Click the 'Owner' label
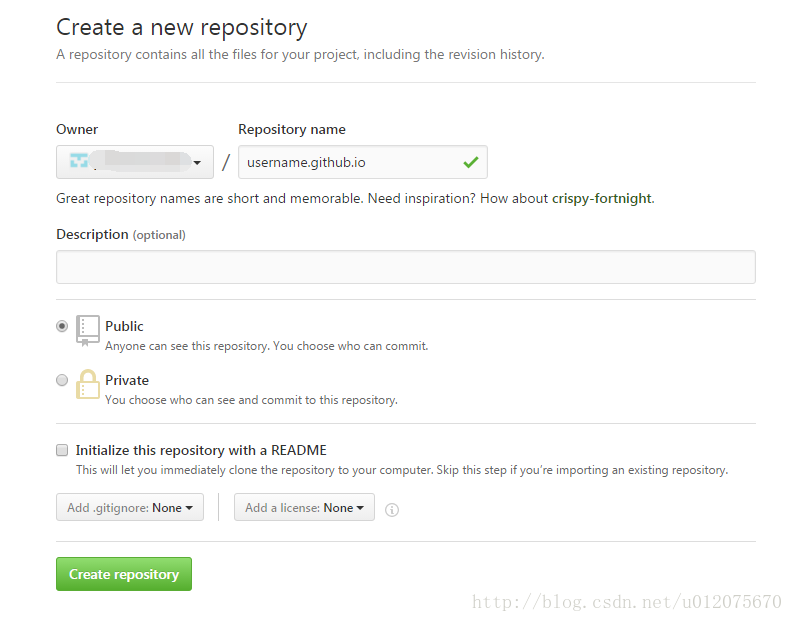The image size is (793, 622). 77,129
